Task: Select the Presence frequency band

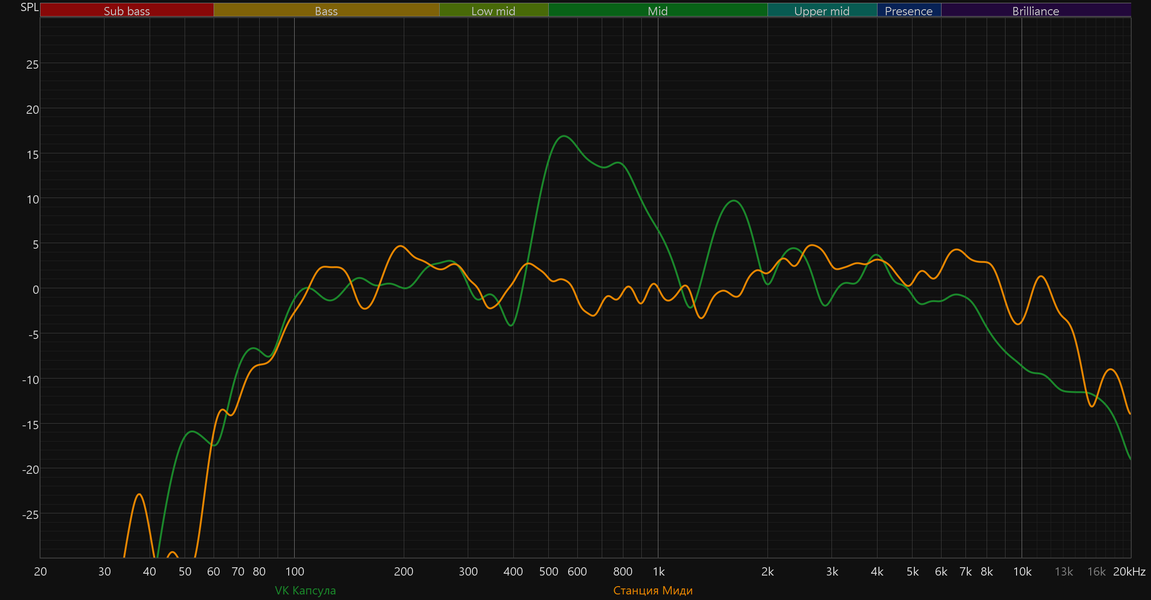Action: [909, 11]
